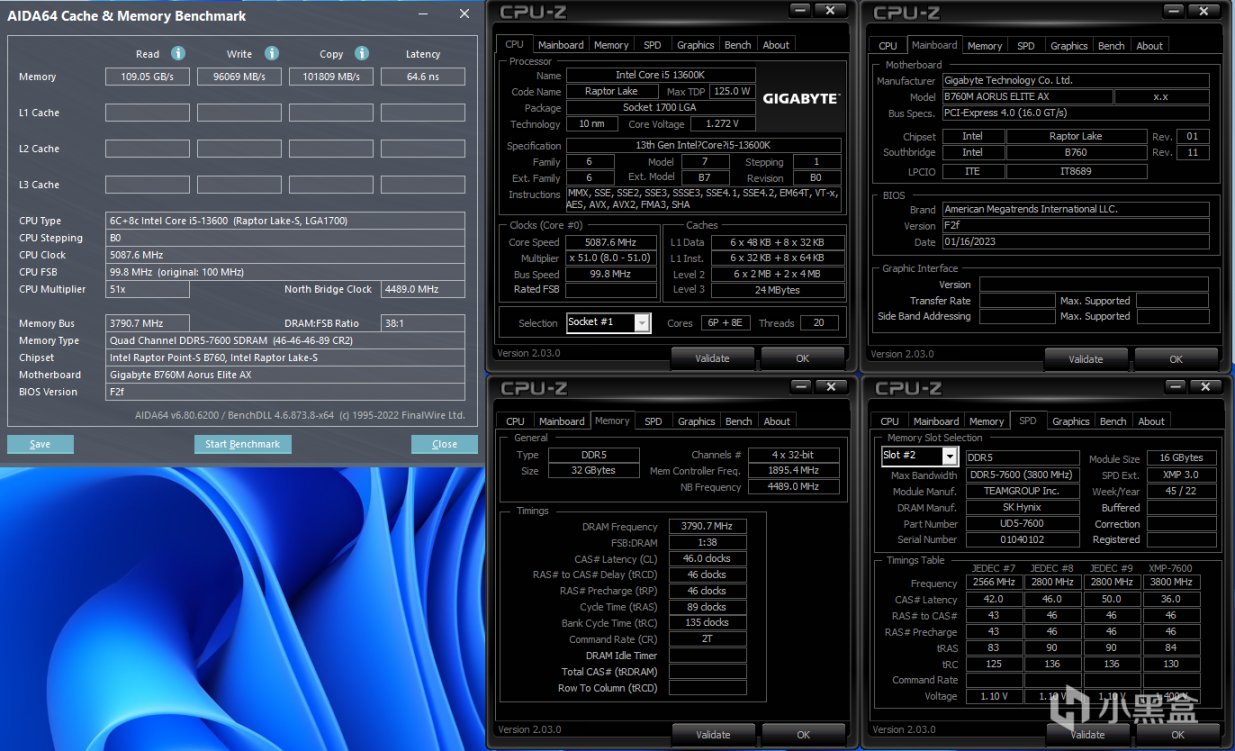Save the AIDA64 benchmark results
This screenshot has height=751, width=1235.
tap(40, 444)
